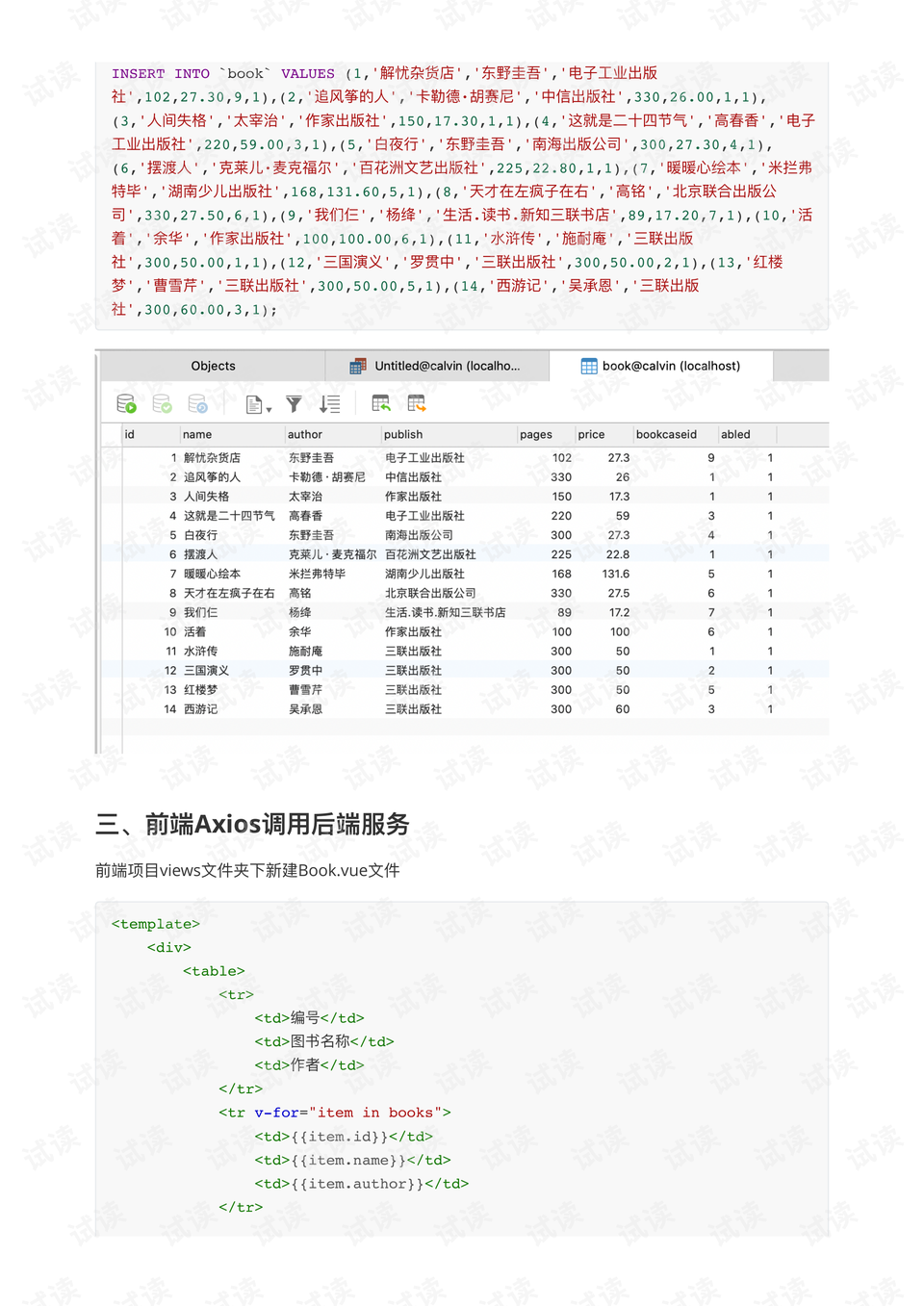Image resolution: width=924 pixels, height=1306 pixels.
Task: Click author cell 罗贯中
Action: [x=305, y=671]
